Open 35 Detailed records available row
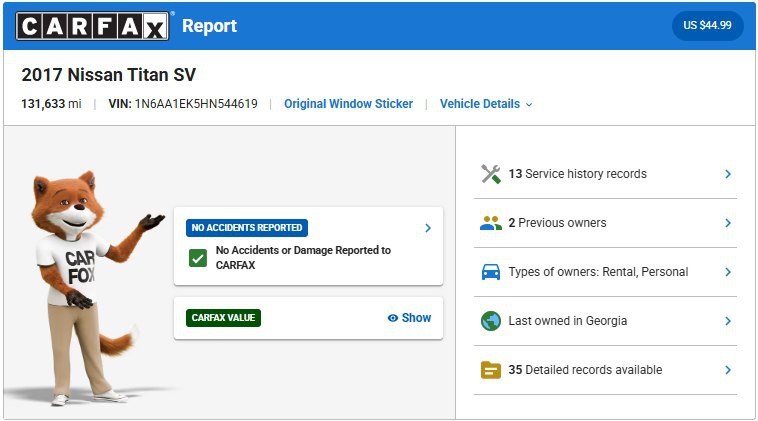The image size is (758, 421). pyautogui.click(x=585, y=370)
